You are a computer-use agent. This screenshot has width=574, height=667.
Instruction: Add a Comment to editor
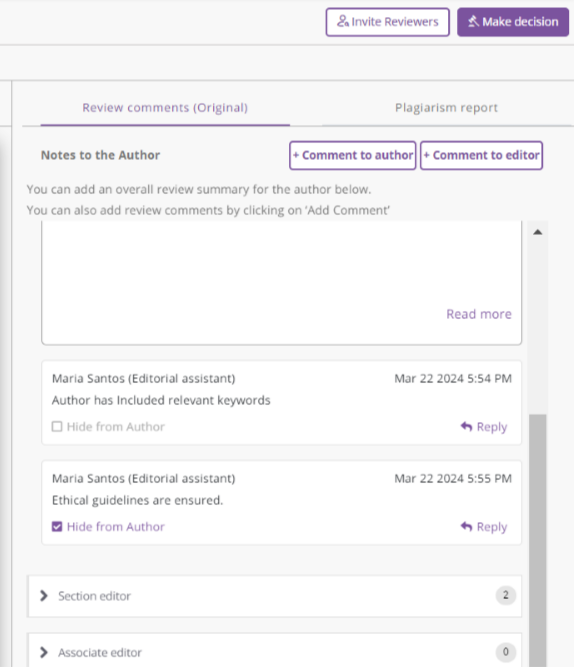click(482, 155)
